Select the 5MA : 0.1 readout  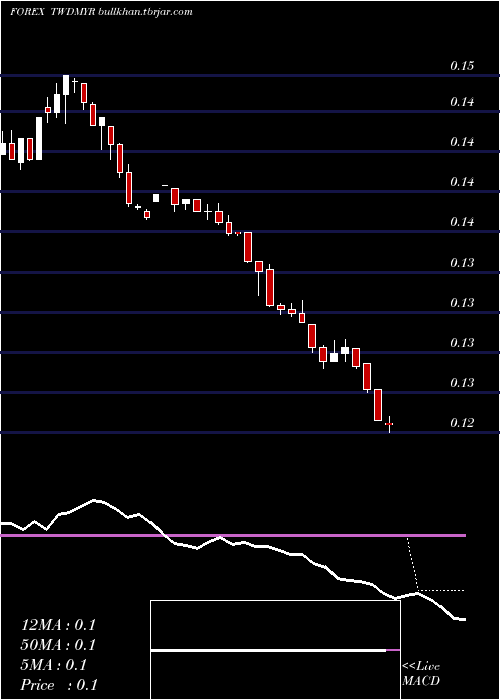[54, 665]
